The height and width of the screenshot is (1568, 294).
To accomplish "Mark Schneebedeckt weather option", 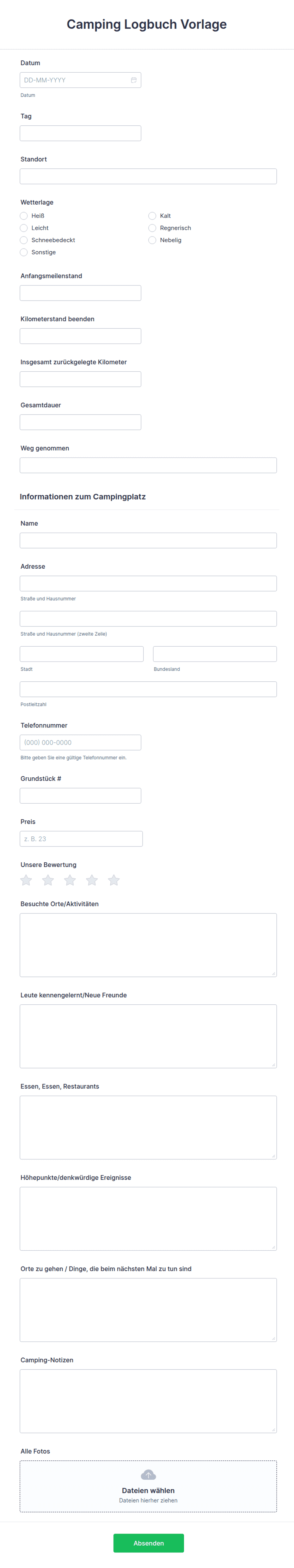I will pos(24,240).
